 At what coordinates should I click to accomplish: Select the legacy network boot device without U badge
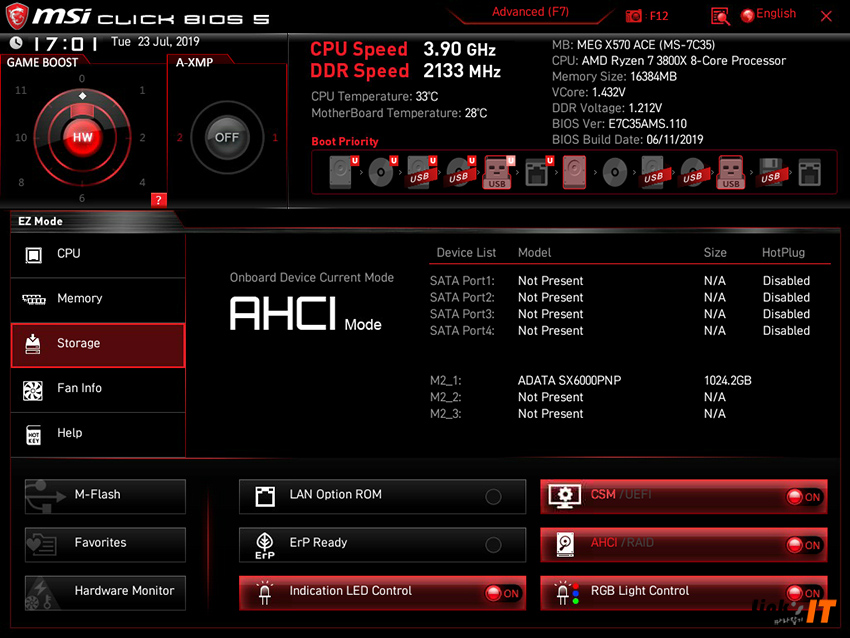tap(809, 172)
